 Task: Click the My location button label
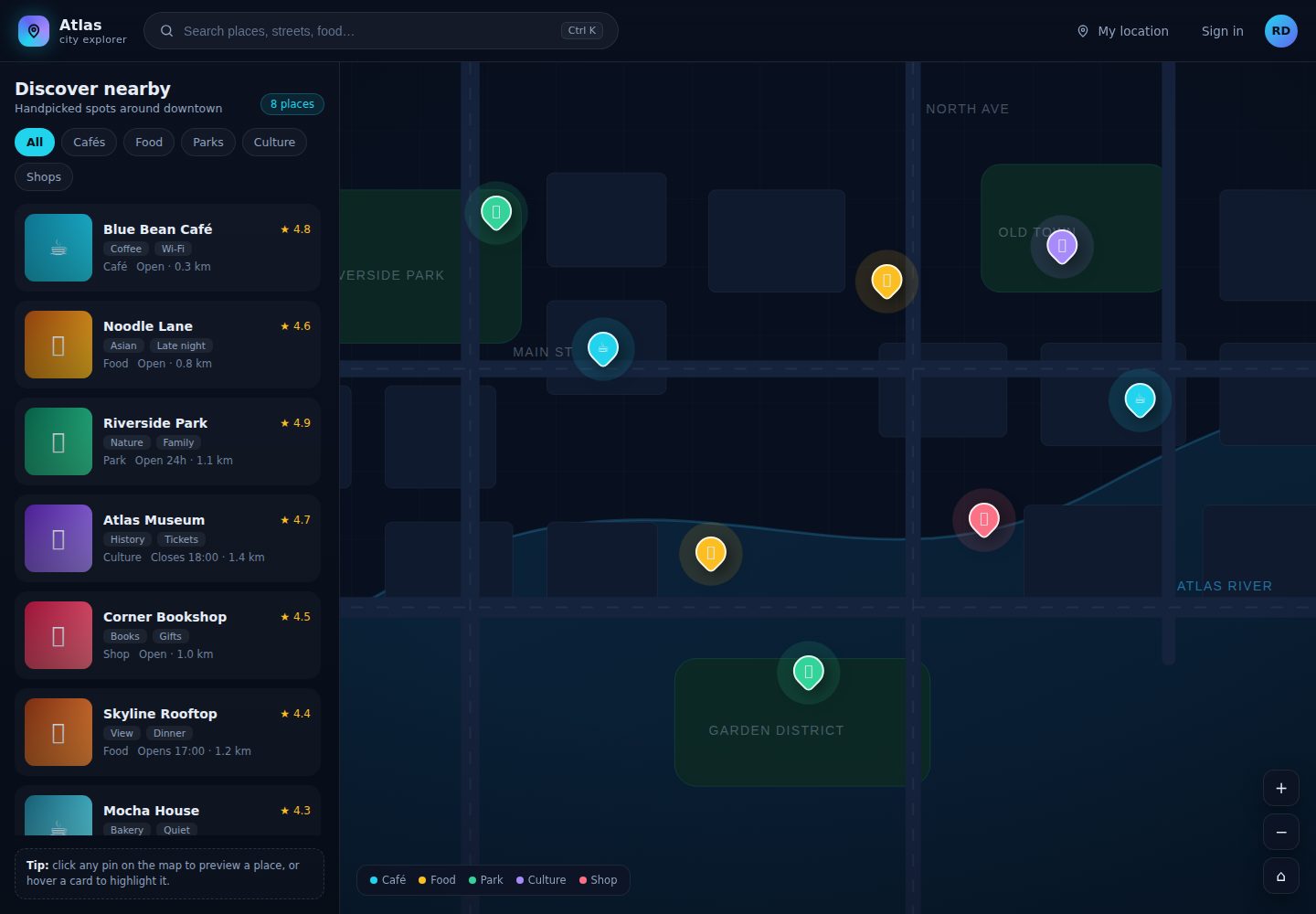(x=1133, y=31)
